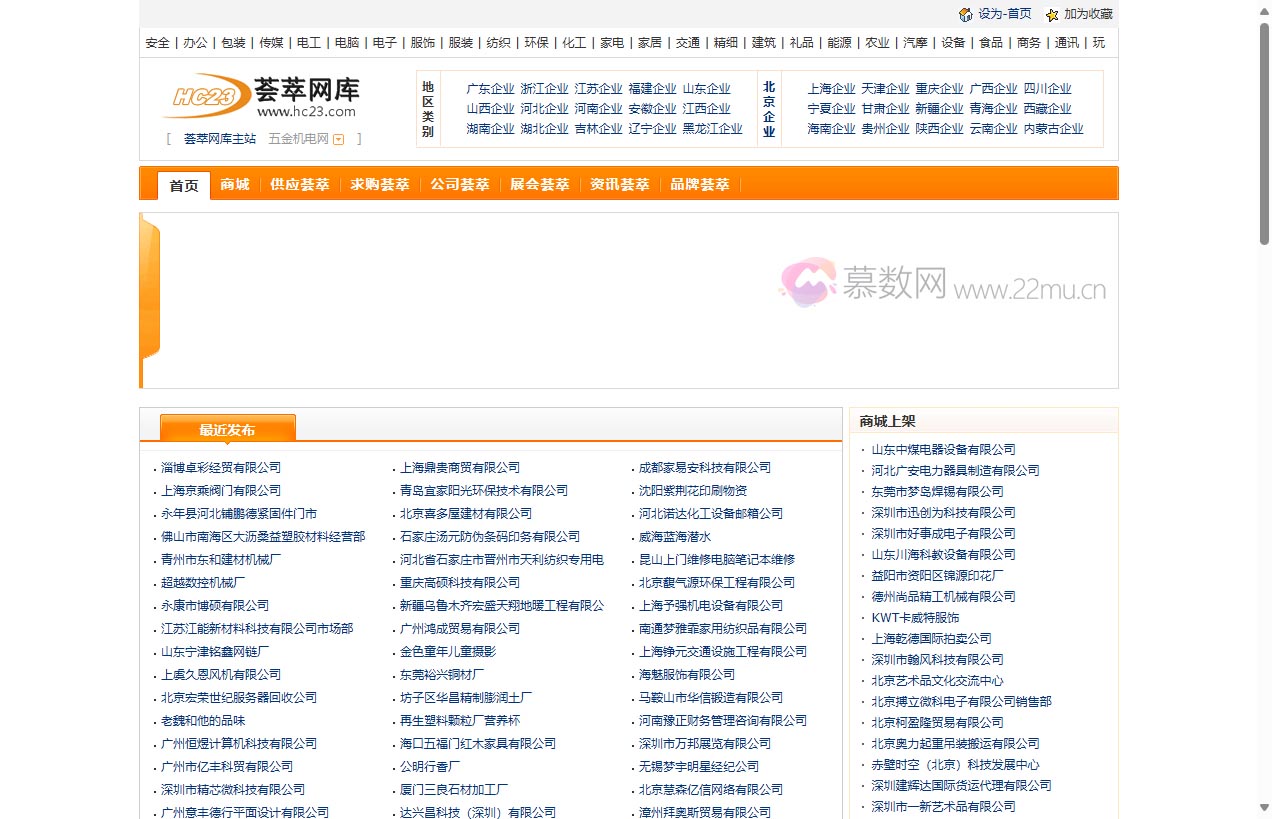Open 山东中煤电器设备有限公司 in 商城上架

[x=943, y=450]
